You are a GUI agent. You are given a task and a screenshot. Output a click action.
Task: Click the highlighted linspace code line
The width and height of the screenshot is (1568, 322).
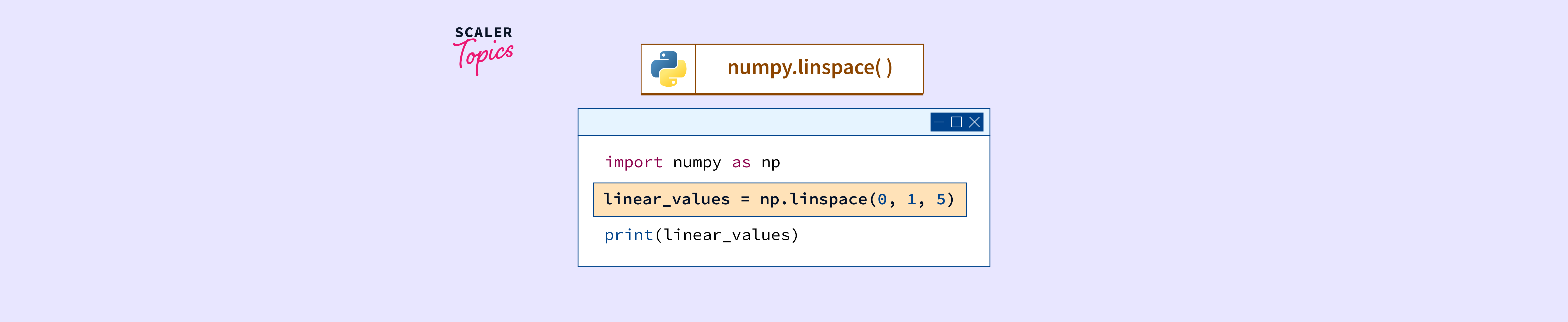point(779,200)
